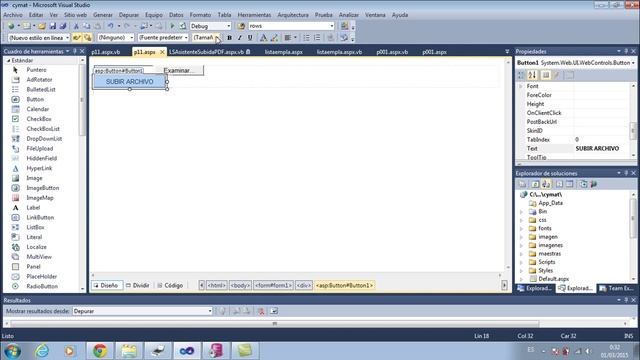Select HiddenField control in toolbox
Image resolution: width=640 pixels, height=360 pixels.
pos(42,158)
